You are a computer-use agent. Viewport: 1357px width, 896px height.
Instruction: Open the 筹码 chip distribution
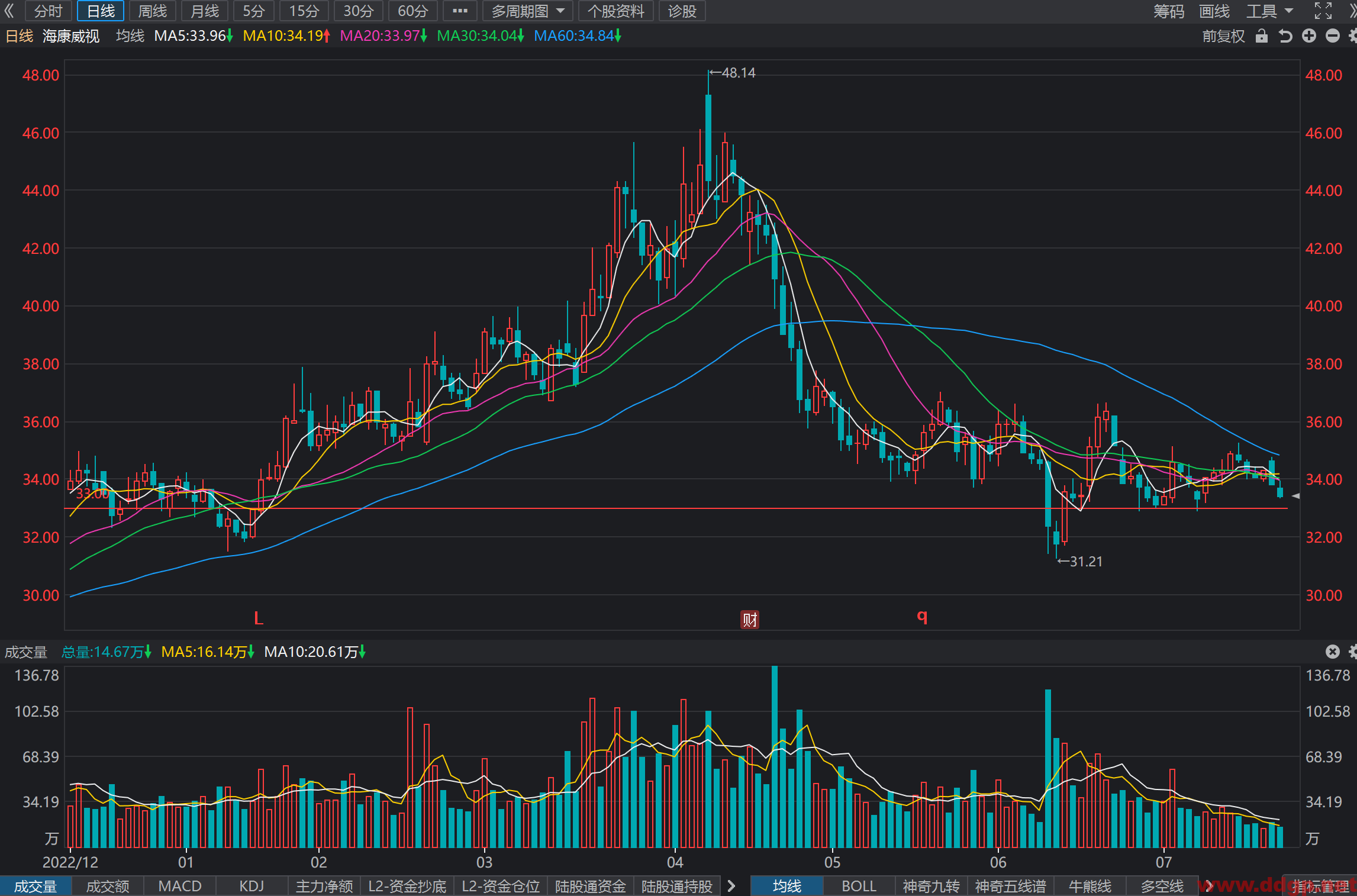pyautogui.click(x=1169, y=11)
